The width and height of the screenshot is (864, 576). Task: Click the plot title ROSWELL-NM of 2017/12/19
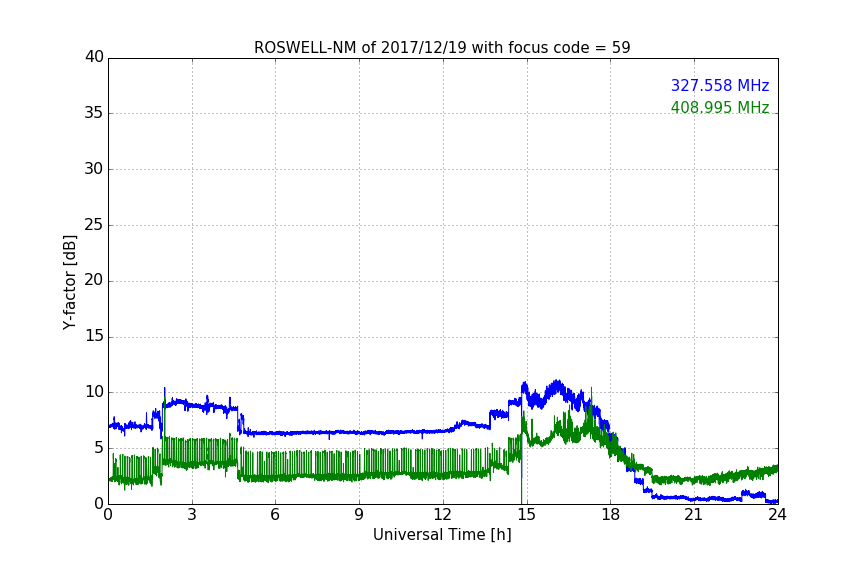442,48
